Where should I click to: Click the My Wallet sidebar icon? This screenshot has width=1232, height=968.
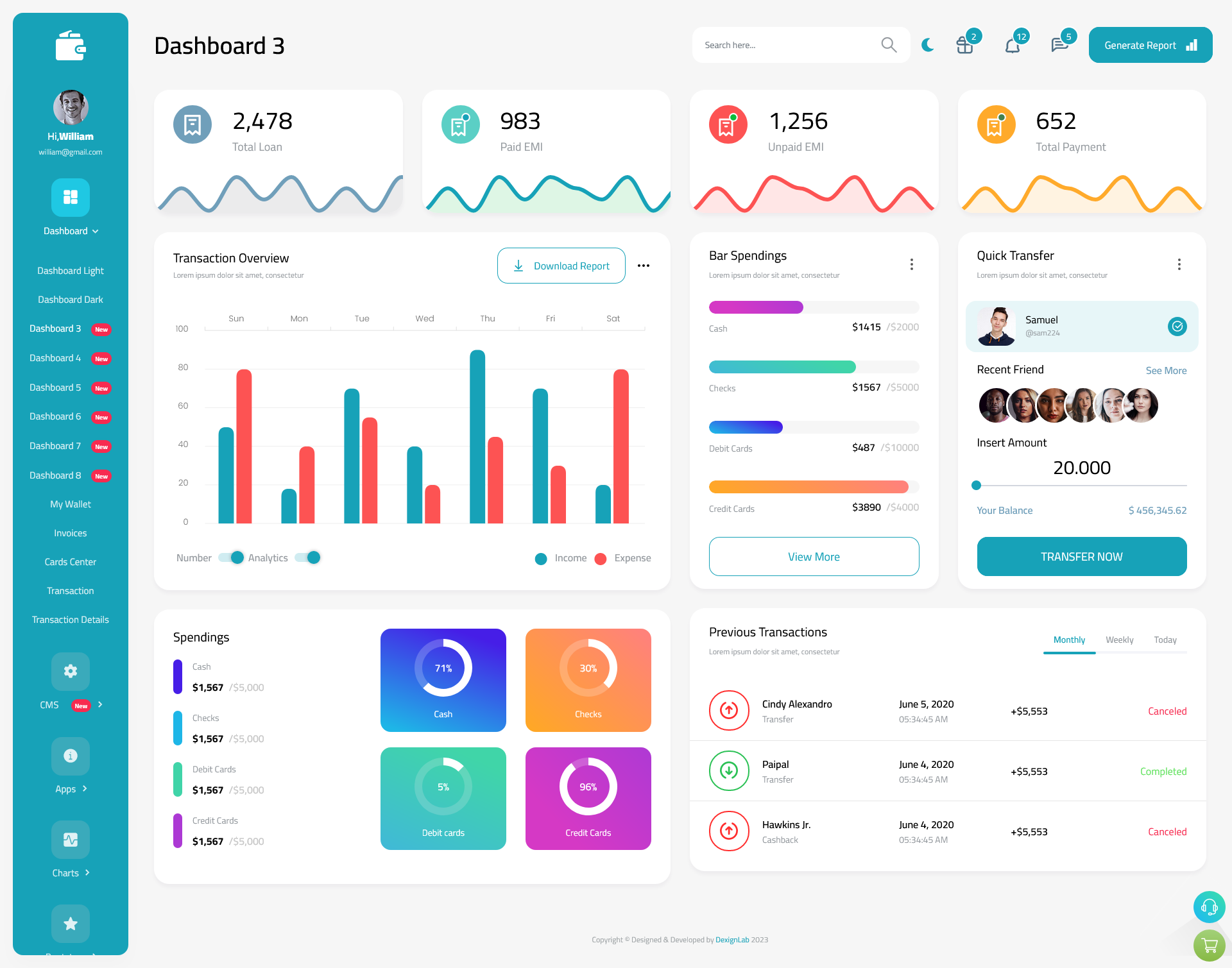tap(70, 504)
